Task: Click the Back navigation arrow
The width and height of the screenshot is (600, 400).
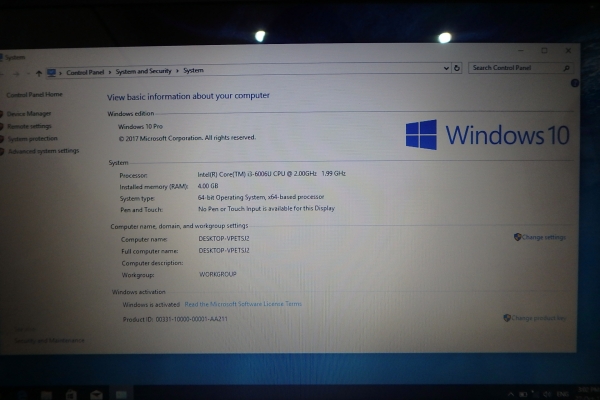Action: 2,74
